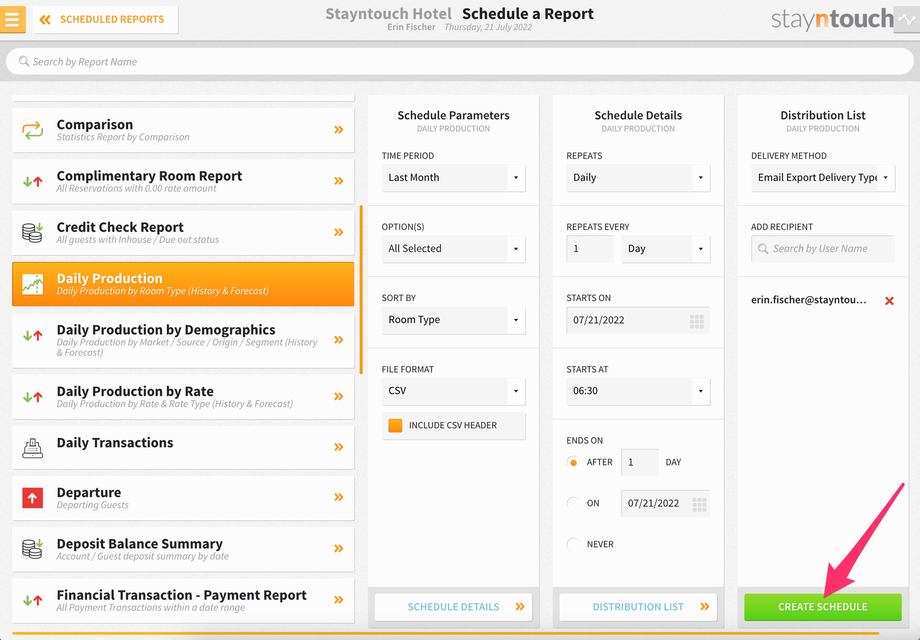Click the Deposit Balance Summary coins icon
The width and height of the screenshot is (920, 640).
(32, 548)
